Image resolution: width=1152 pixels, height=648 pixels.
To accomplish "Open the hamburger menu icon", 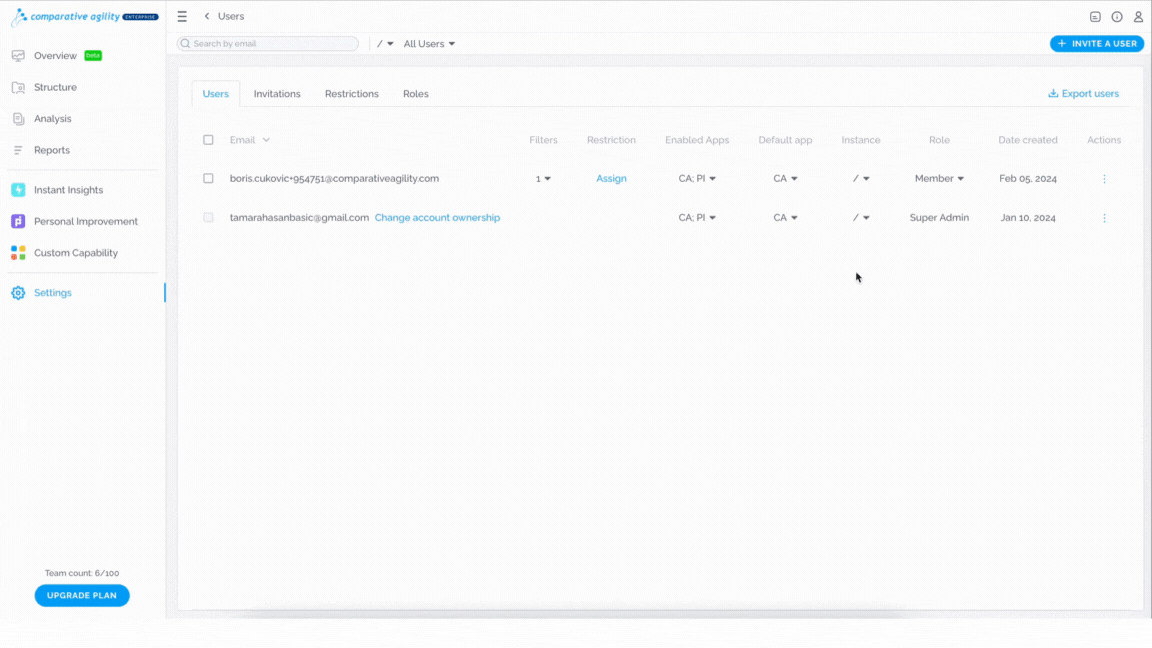I will [182, 16].
